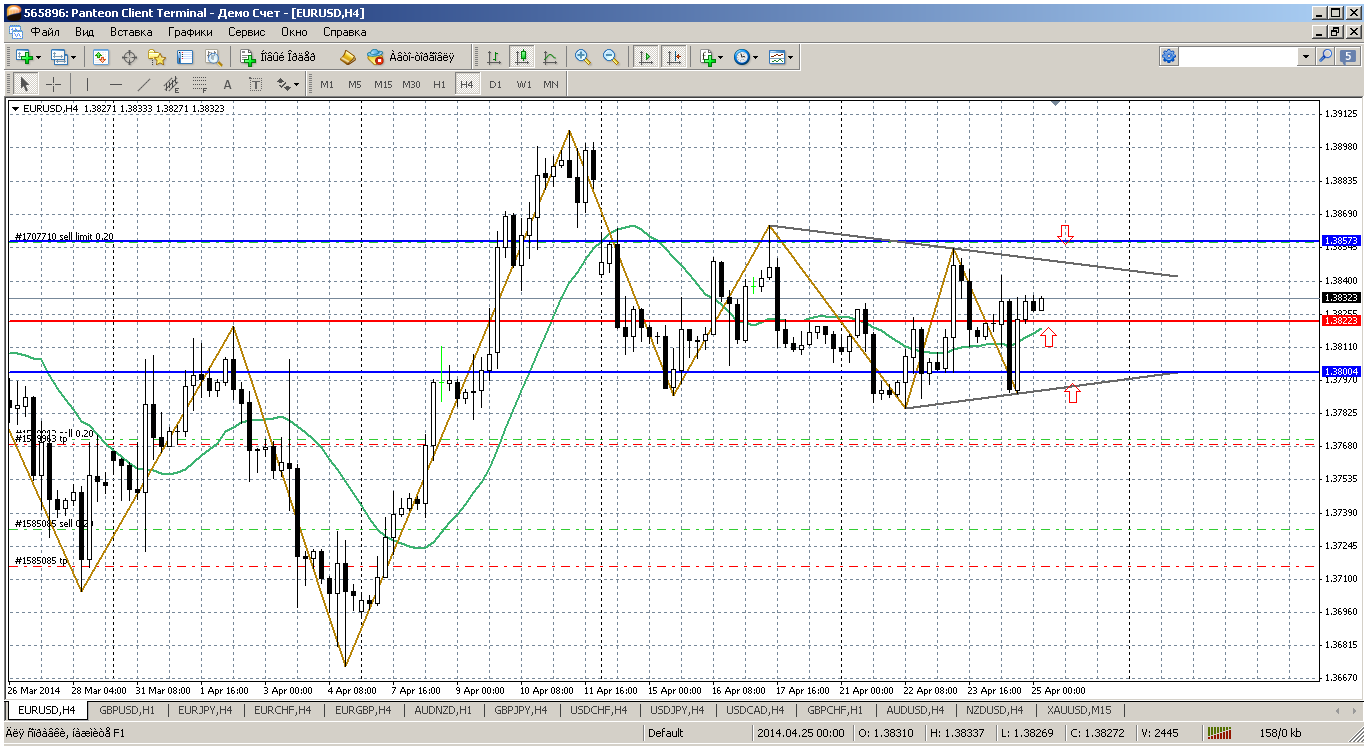Toggle the chart Auto Scroll button

coord(646,57)
